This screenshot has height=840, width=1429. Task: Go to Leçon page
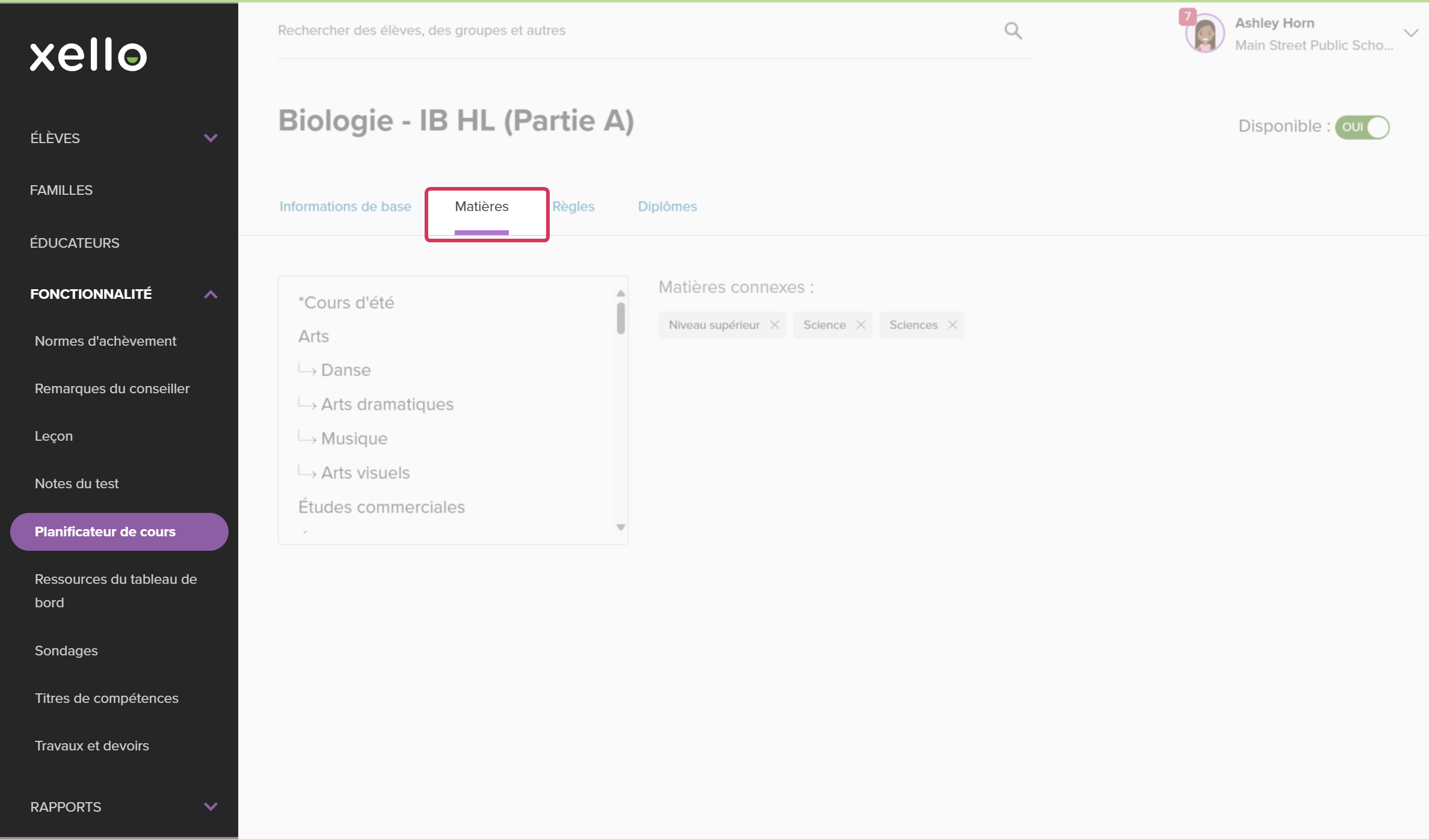(54, 436)
